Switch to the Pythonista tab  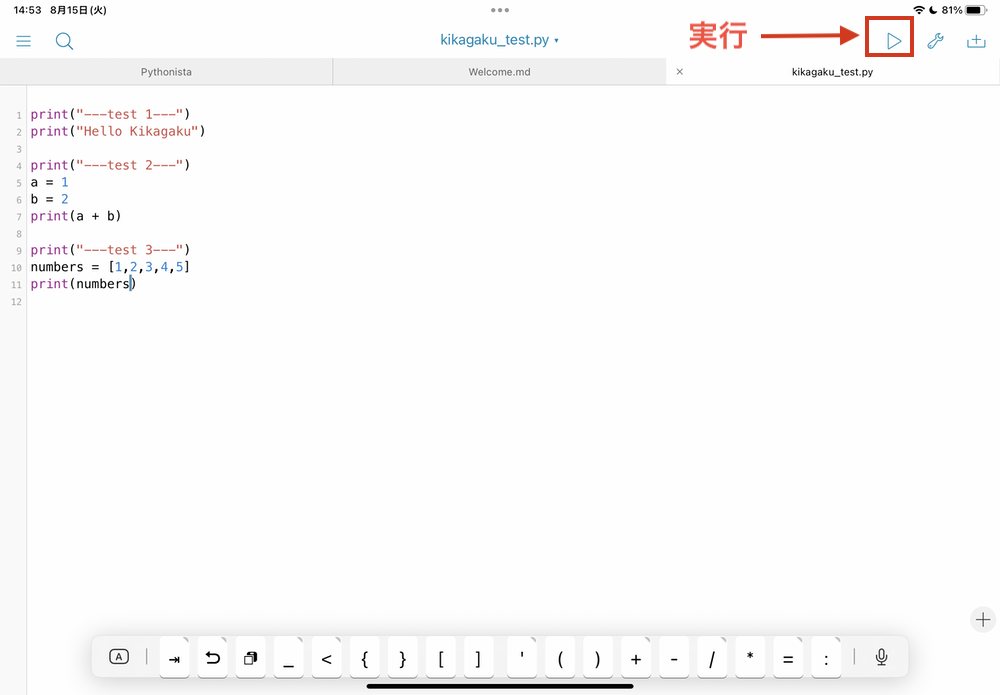click(x=166, y=71)
